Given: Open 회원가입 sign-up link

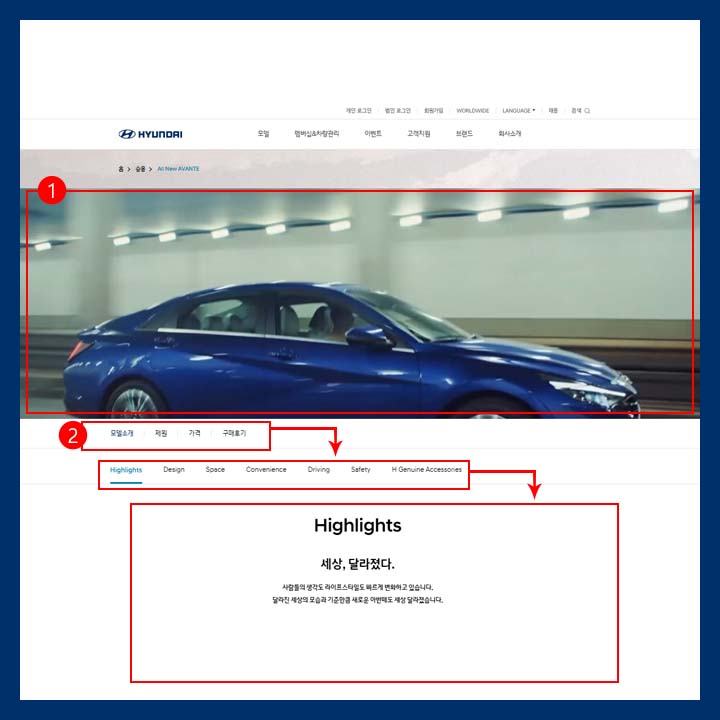Looking at the screenshot, I should [x=433, y=111].
